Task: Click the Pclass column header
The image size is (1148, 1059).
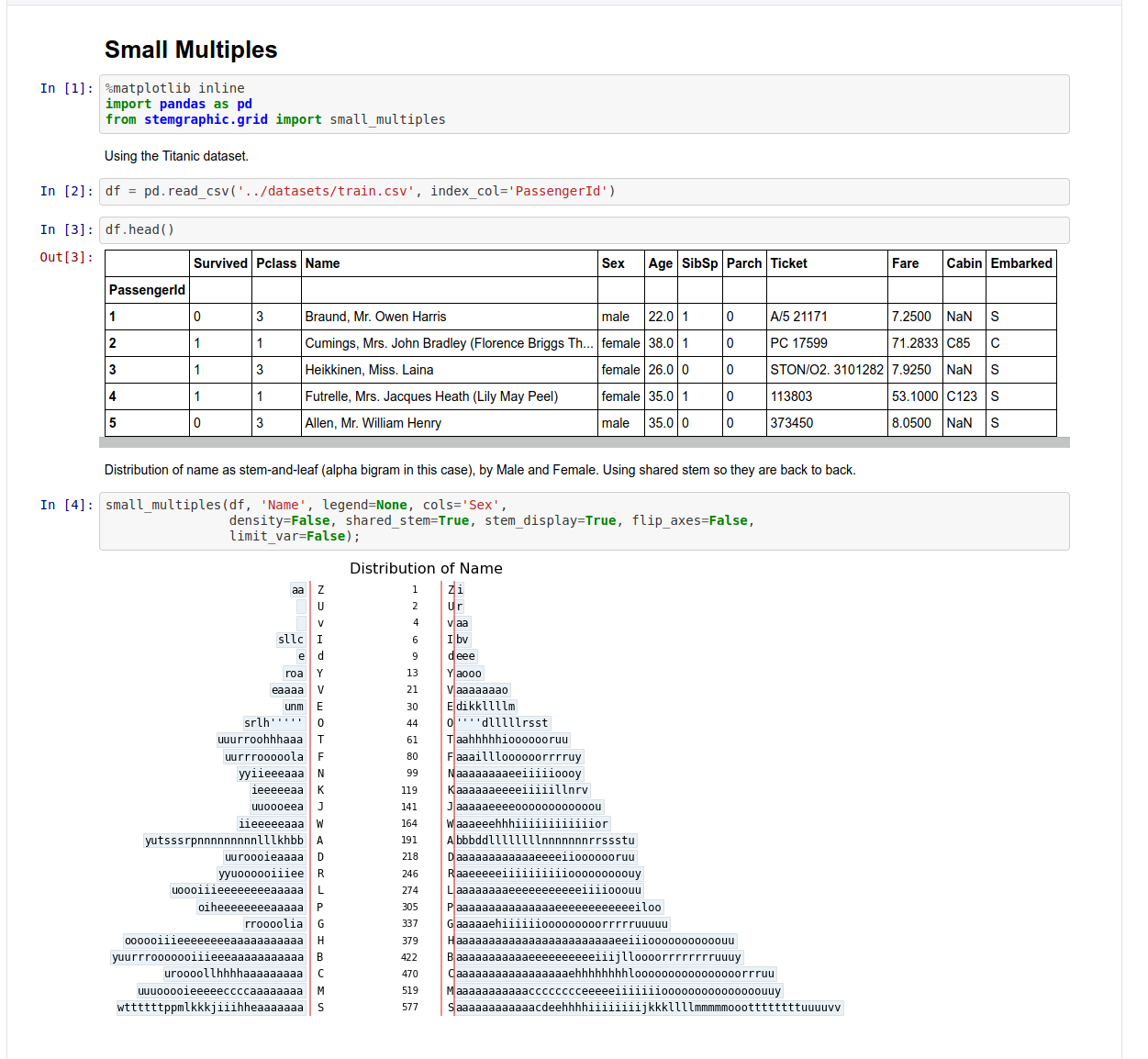Action: (276, 263)
